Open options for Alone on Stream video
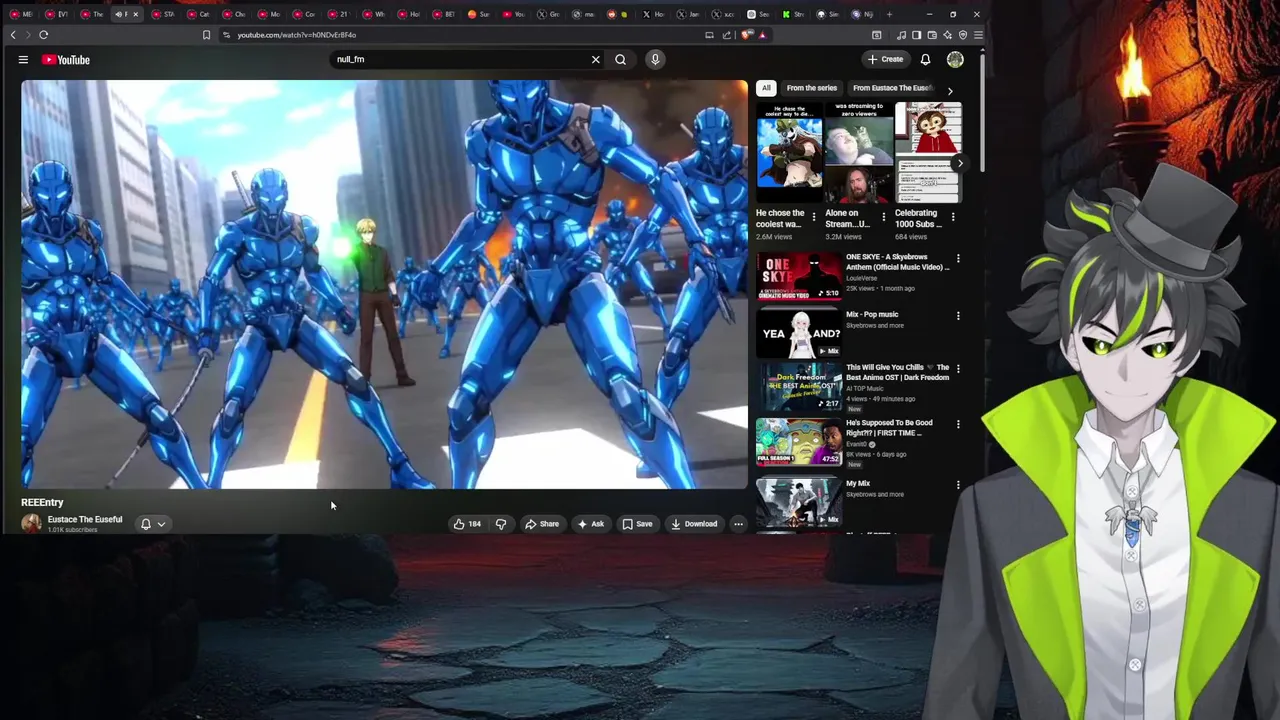The width and height of the screenshot is (1280, 720). point(883,216)
